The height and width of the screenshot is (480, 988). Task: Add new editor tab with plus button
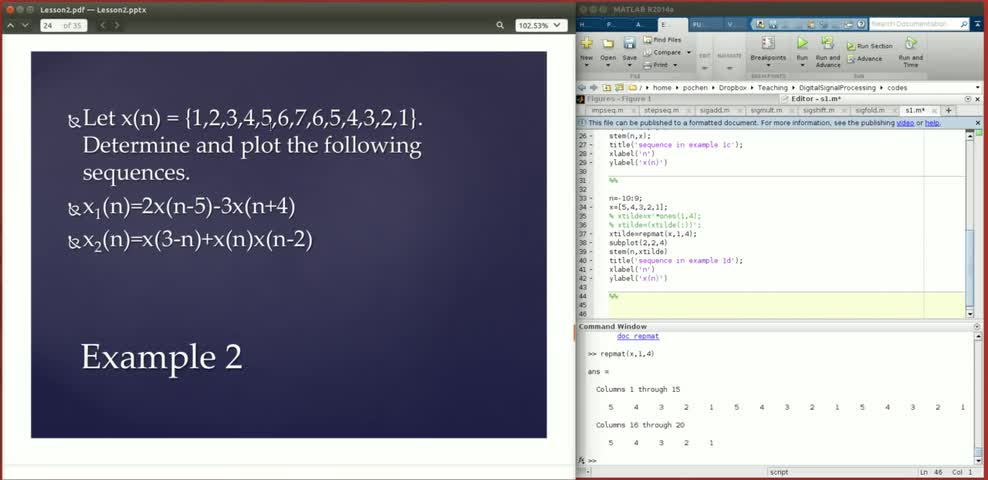[x=948, y=110]
